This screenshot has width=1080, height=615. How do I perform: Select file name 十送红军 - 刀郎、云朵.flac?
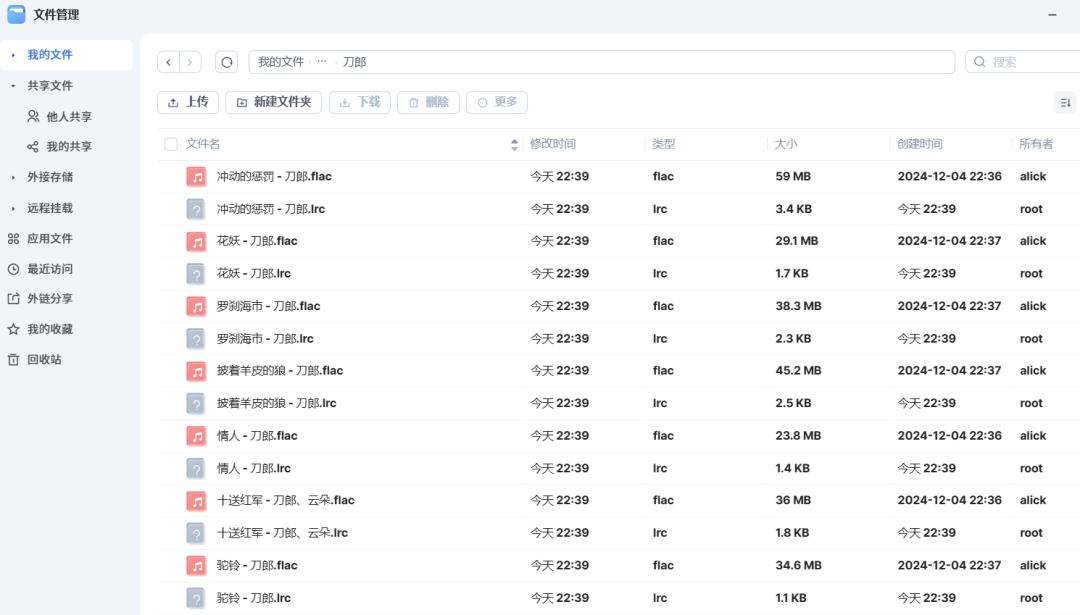pos(286,501)
